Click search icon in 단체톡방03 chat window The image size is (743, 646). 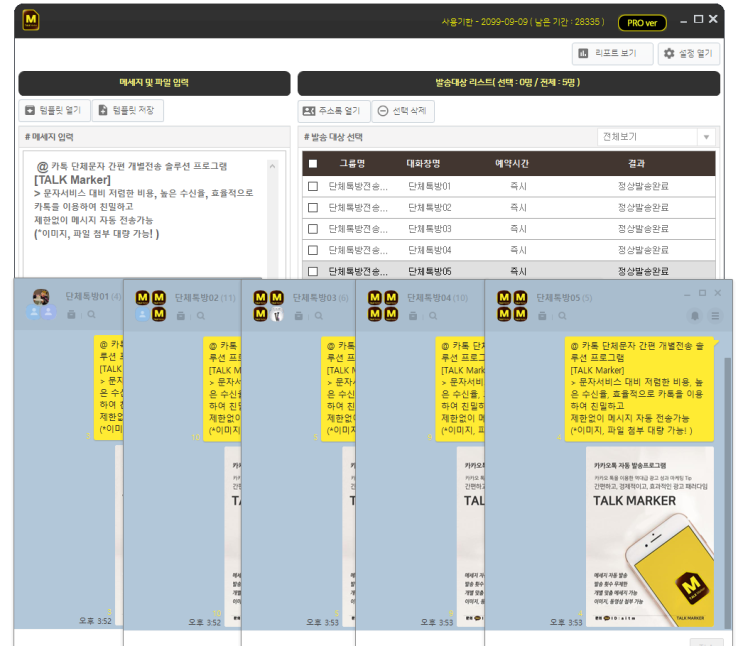319,316
